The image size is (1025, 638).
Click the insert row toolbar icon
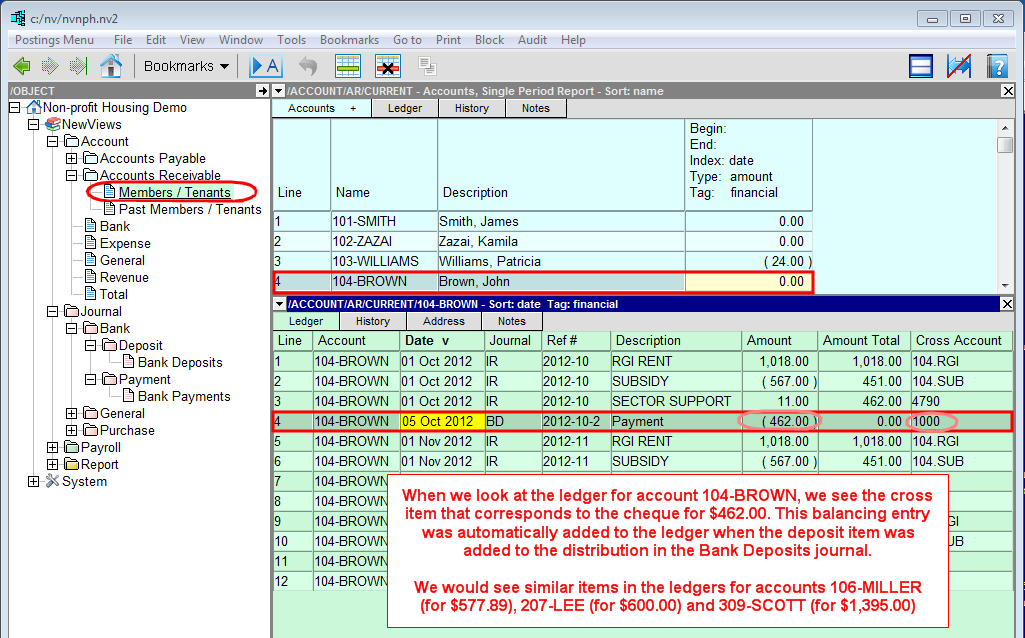(x=348, y=66)
